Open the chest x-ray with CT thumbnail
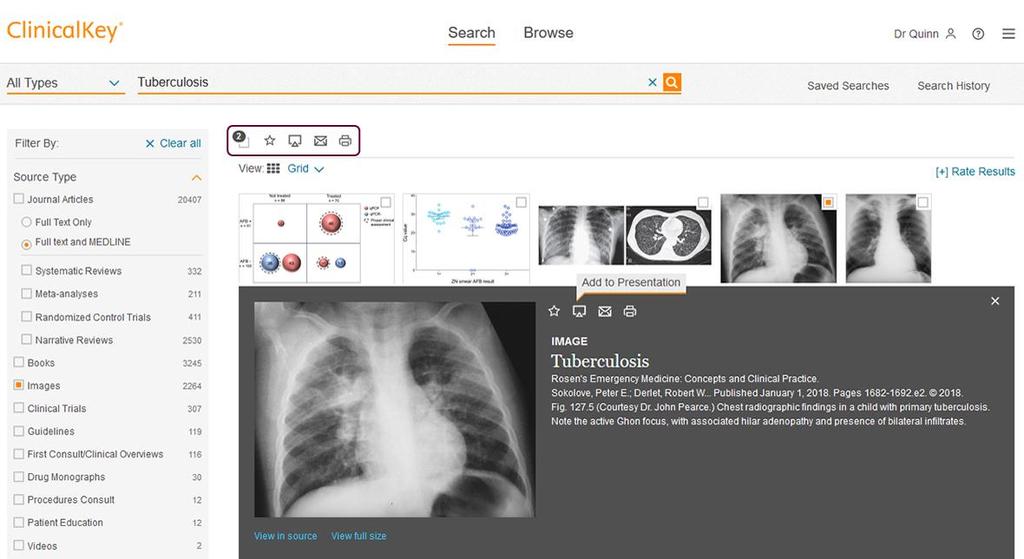 click(x=625, y=235)
